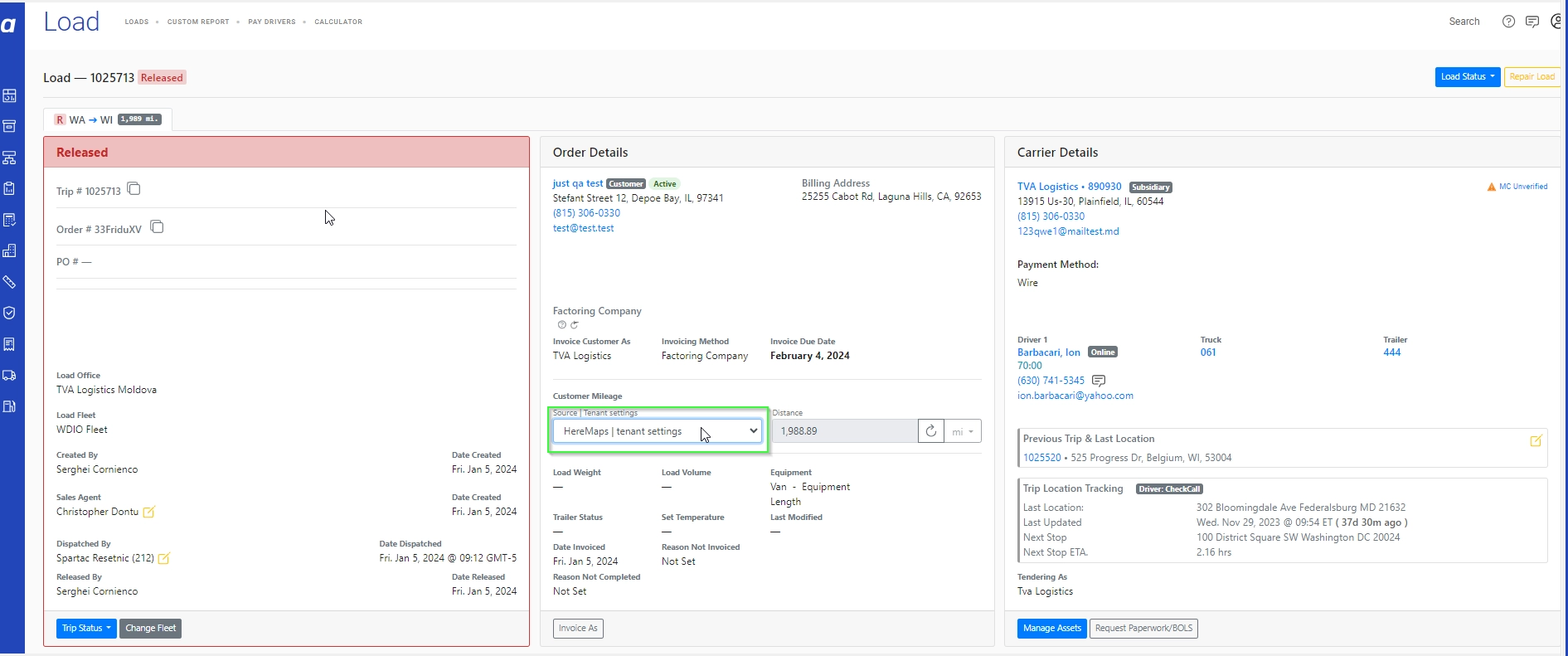Open trailer 444 link
Screen dimensions: 1568x656
(x=1391, y=352)
